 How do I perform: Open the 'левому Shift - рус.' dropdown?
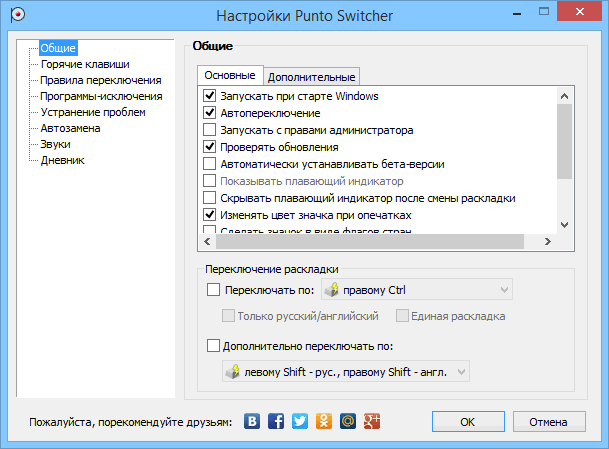(346, 371)
